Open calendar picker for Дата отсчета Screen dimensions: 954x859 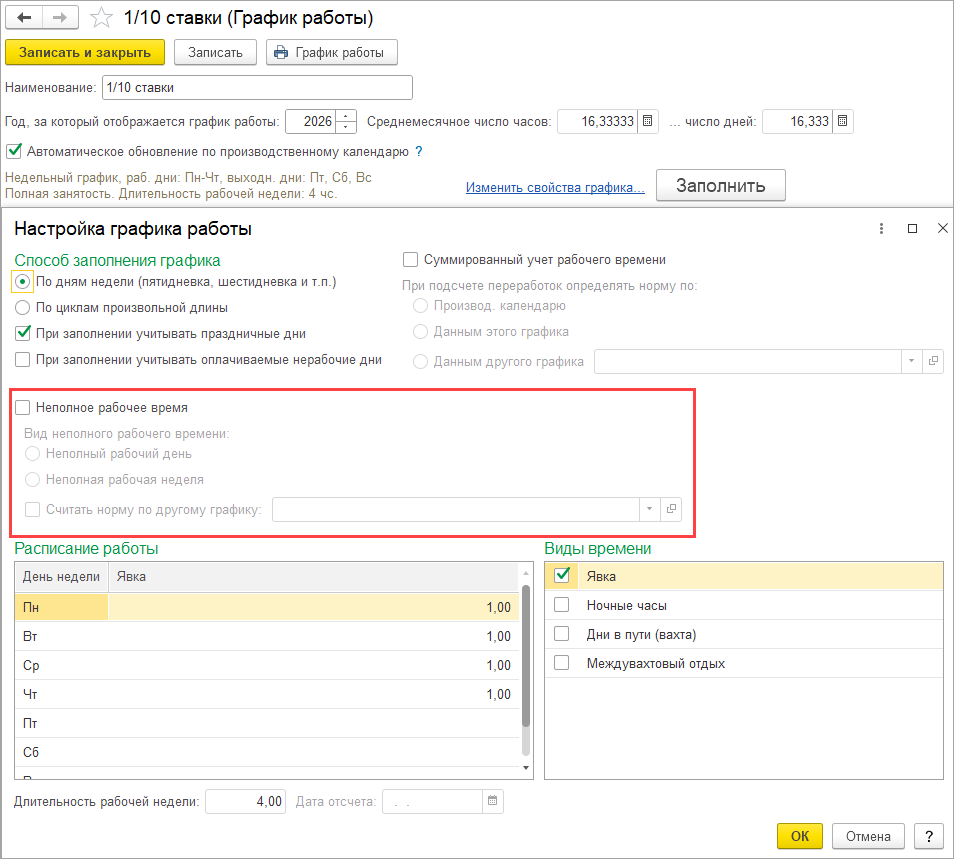[x=492, y=801]
